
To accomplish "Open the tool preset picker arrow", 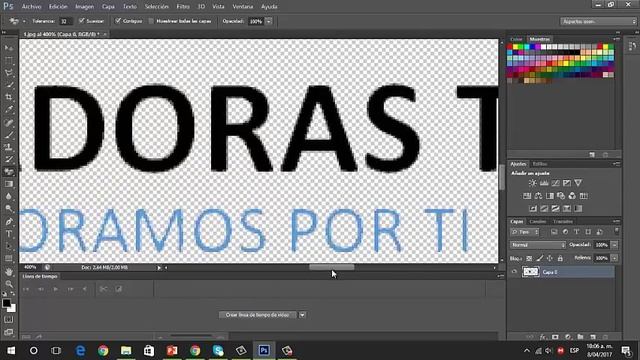I will (24, 21).
